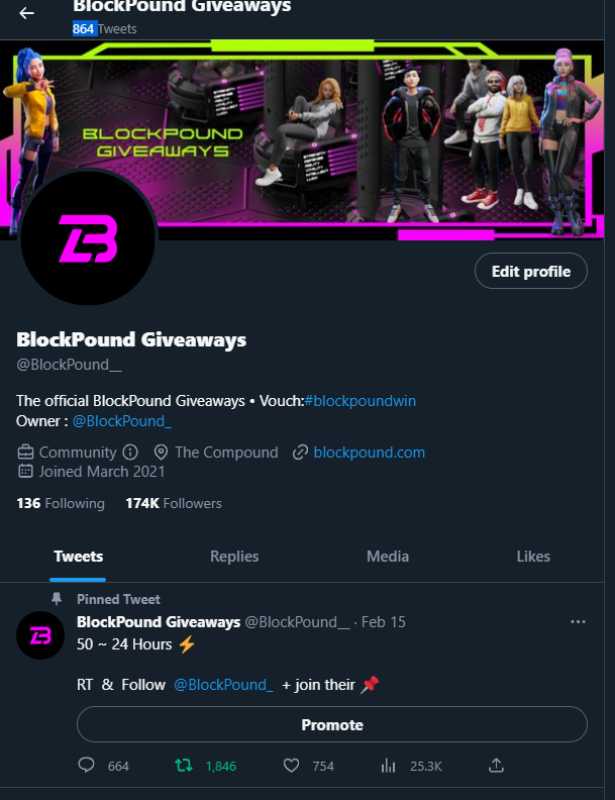Open the #blockpoundwin hashtag link
The image size is (615, 800).
tap(360, 401)
